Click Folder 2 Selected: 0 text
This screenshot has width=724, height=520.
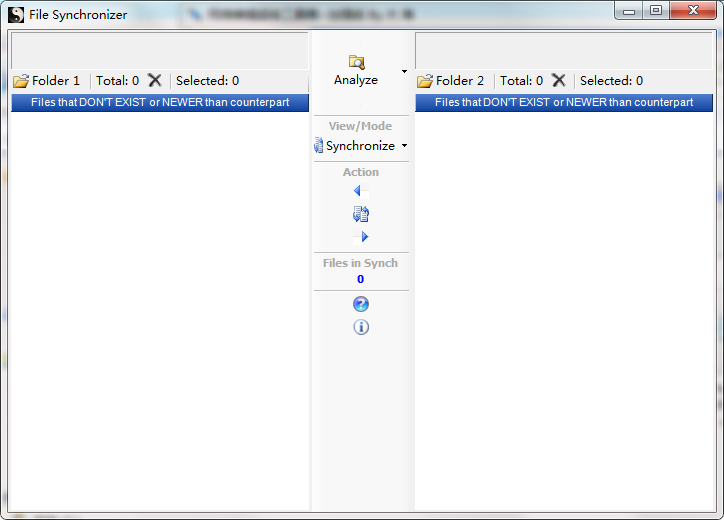[x=611, y=81]
